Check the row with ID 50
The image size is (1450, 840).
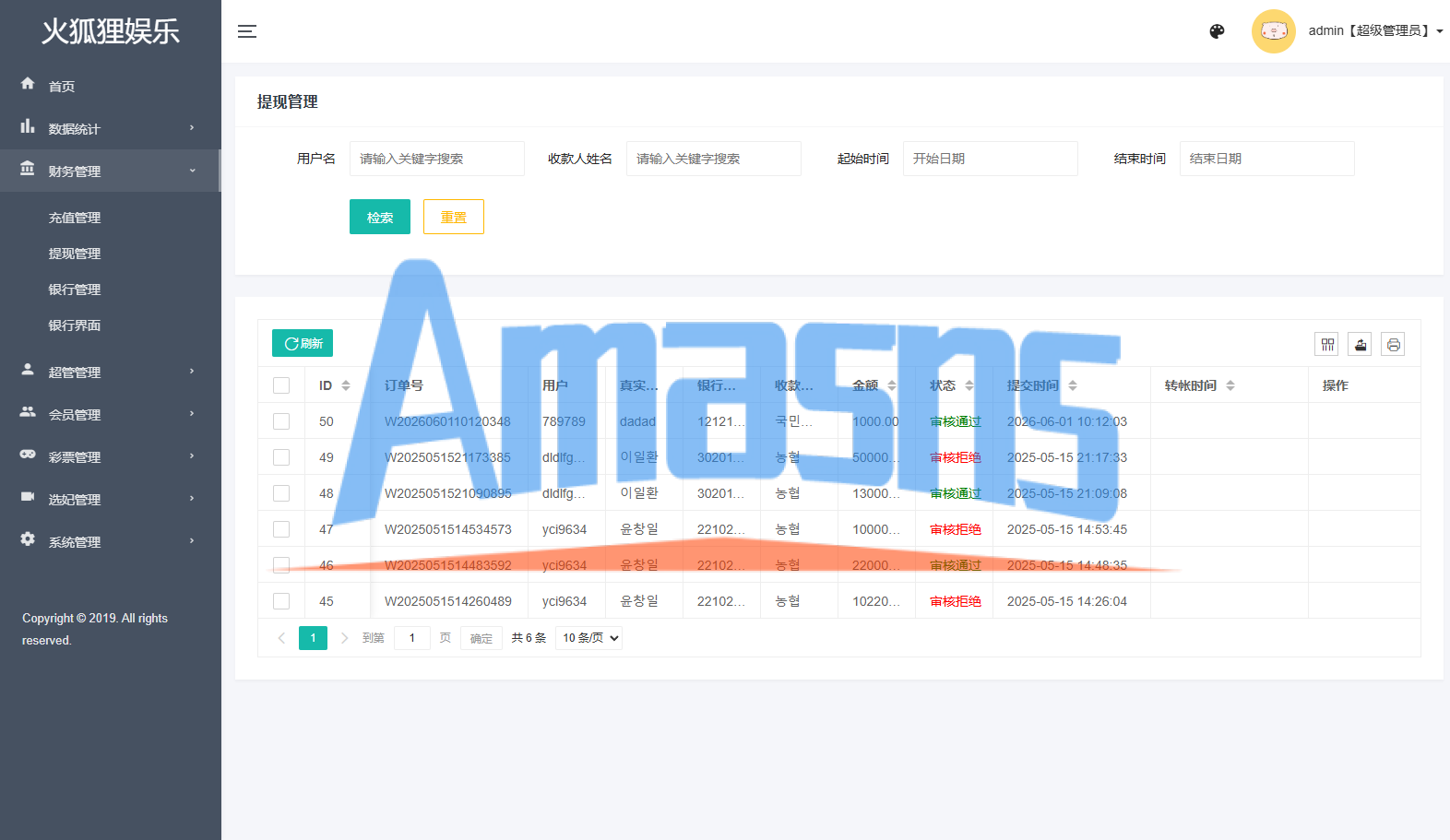click(x=281, y=421)
